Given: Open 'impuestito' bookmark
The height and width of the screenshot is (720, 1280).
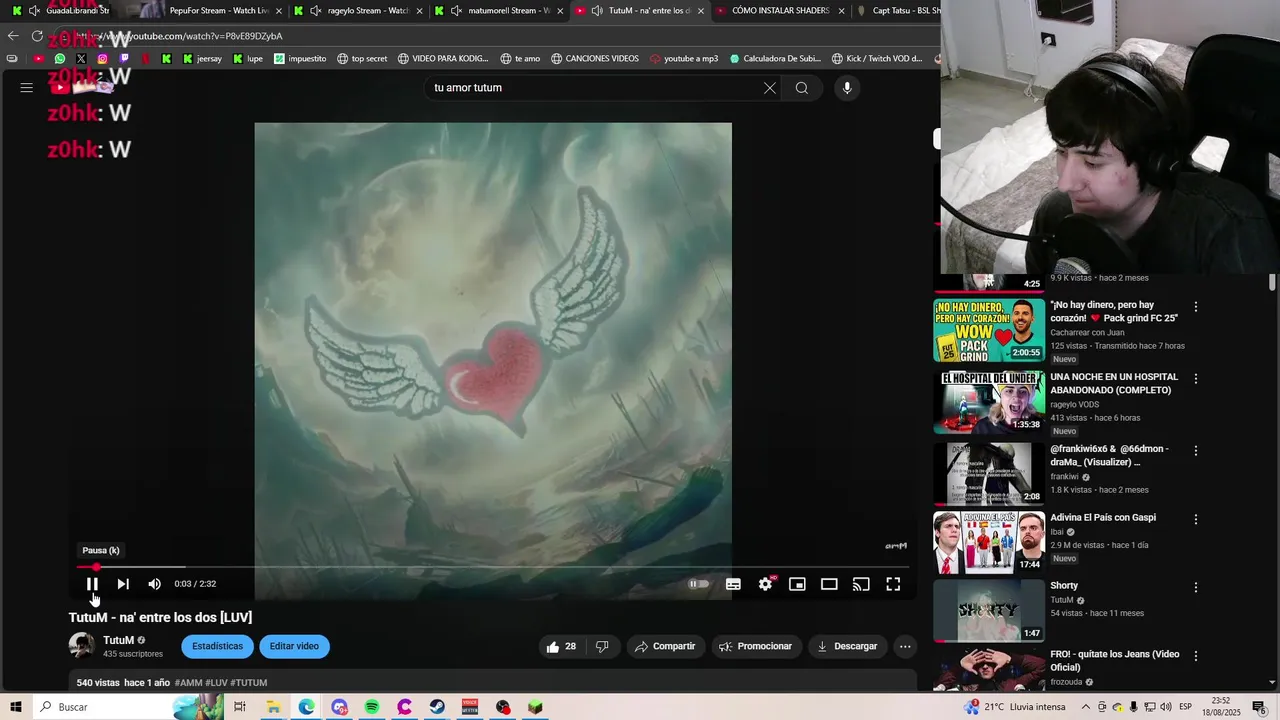Looking at the screenshot, I should pos(300,59).
